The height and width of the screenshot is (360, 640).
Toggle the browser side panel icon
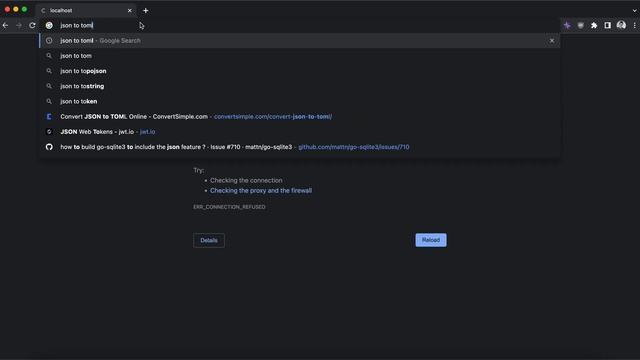607,25
